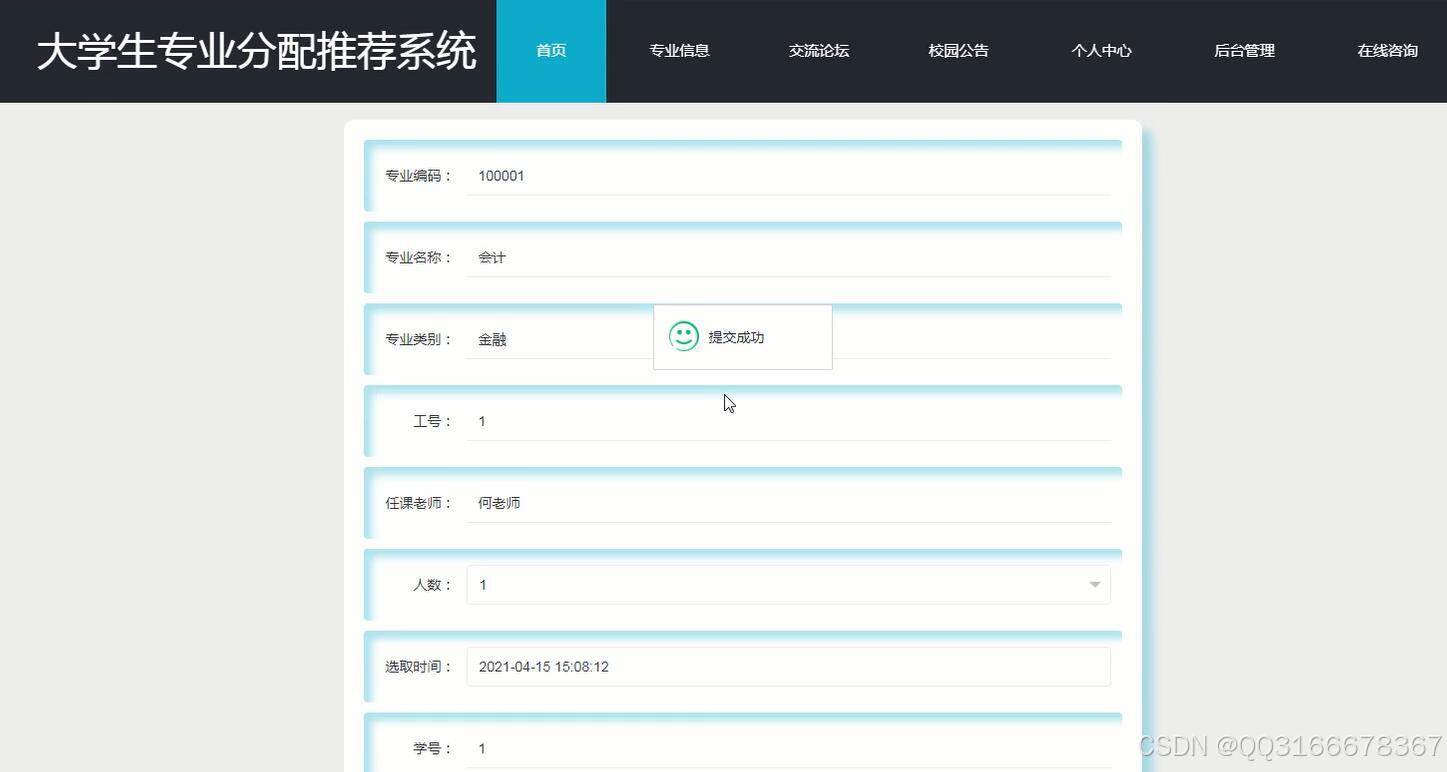Click the 大学生专业分配推荐系统 site title
Image resolution: width=1447 pixels, height=772 pixels.
[x=256, y=51]
